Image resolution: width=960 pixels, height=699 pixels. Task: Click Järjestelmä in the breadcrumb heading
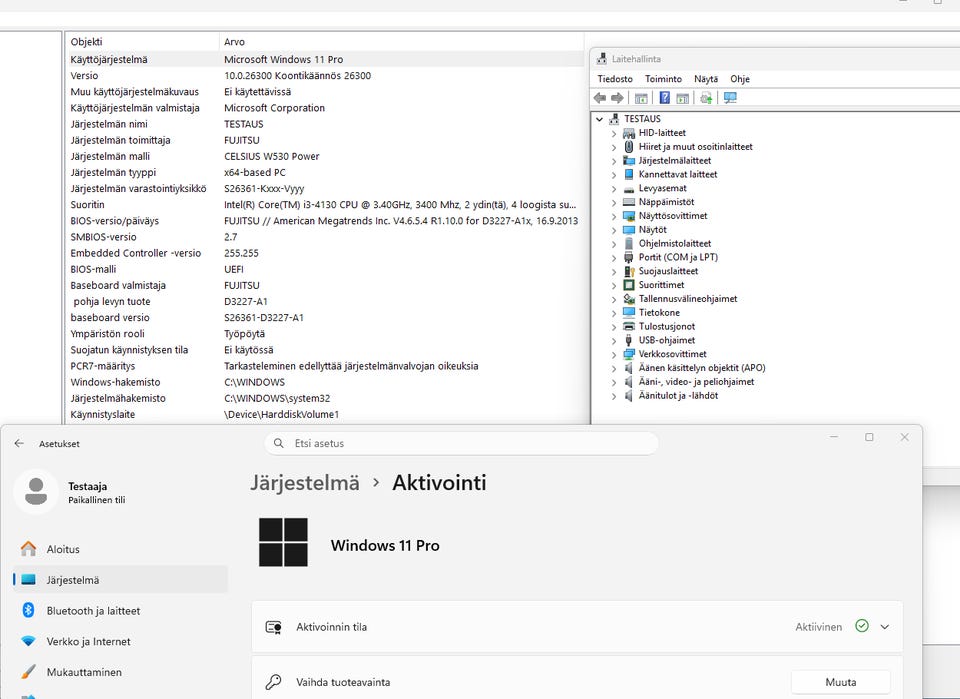click(304, 483)
